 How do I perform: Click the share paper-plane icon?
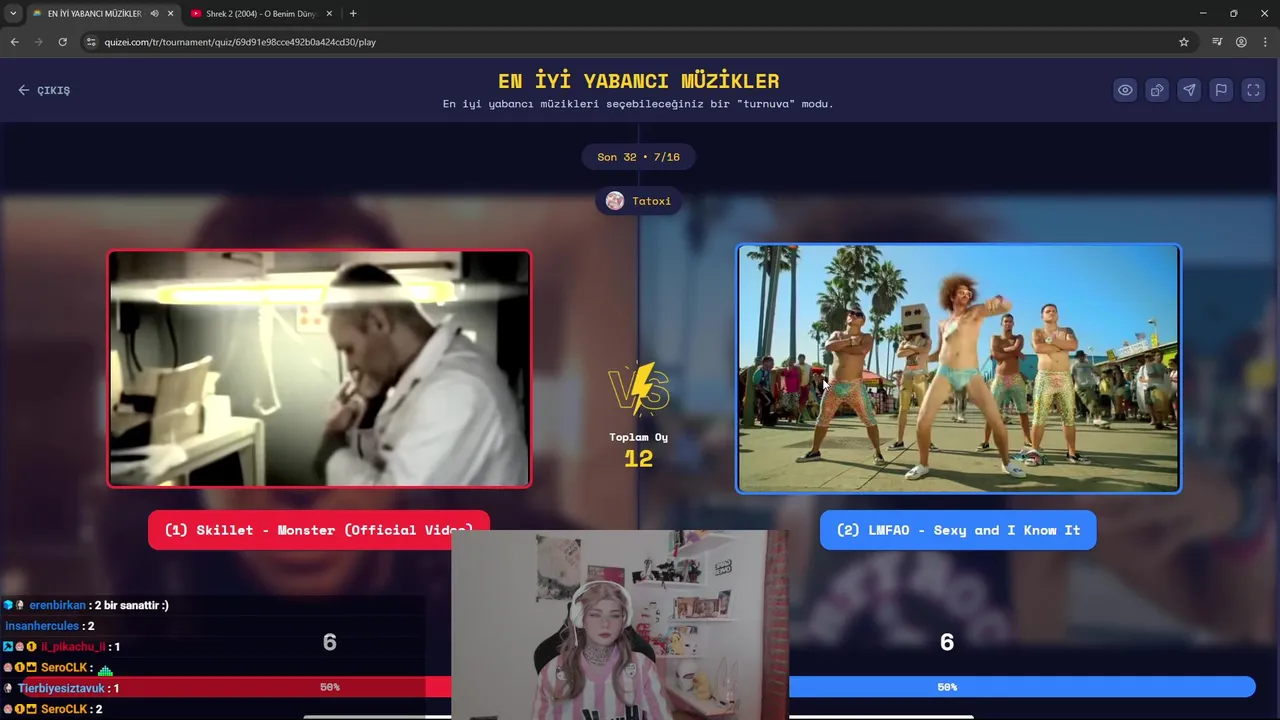[1189, 90]
